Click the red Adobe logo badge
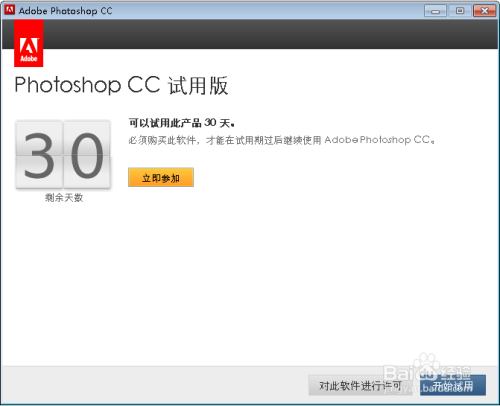This screenshot has height=406, width=500. click(x=29, y=43)
